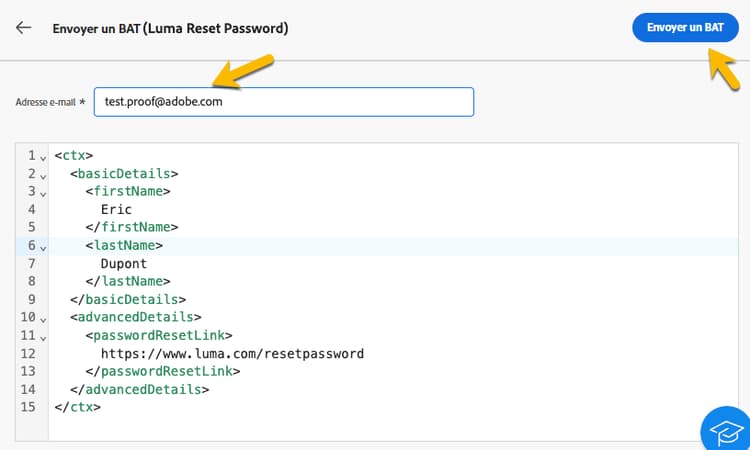
Task: Click the closing ctx tag
Action: 78,407
